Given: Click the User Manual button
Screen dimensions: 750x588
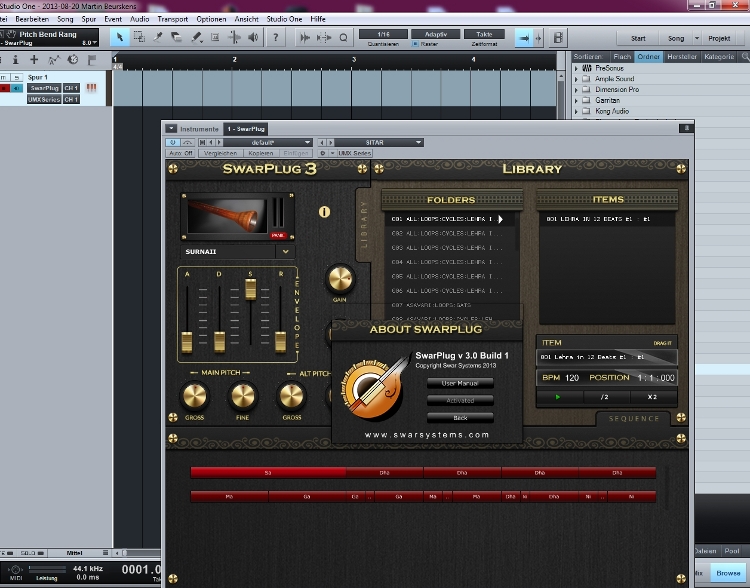Looking at the screenshot, I should coord(460,383).
